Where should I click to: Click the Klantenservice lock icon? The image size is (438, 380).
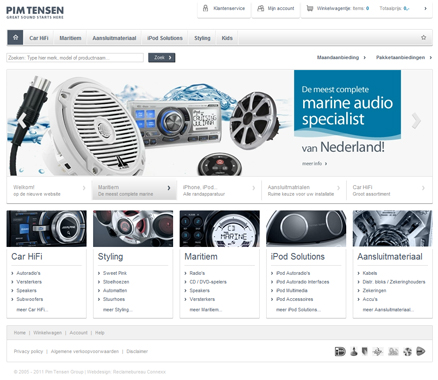pyautogui.click(x=205, y=8)
